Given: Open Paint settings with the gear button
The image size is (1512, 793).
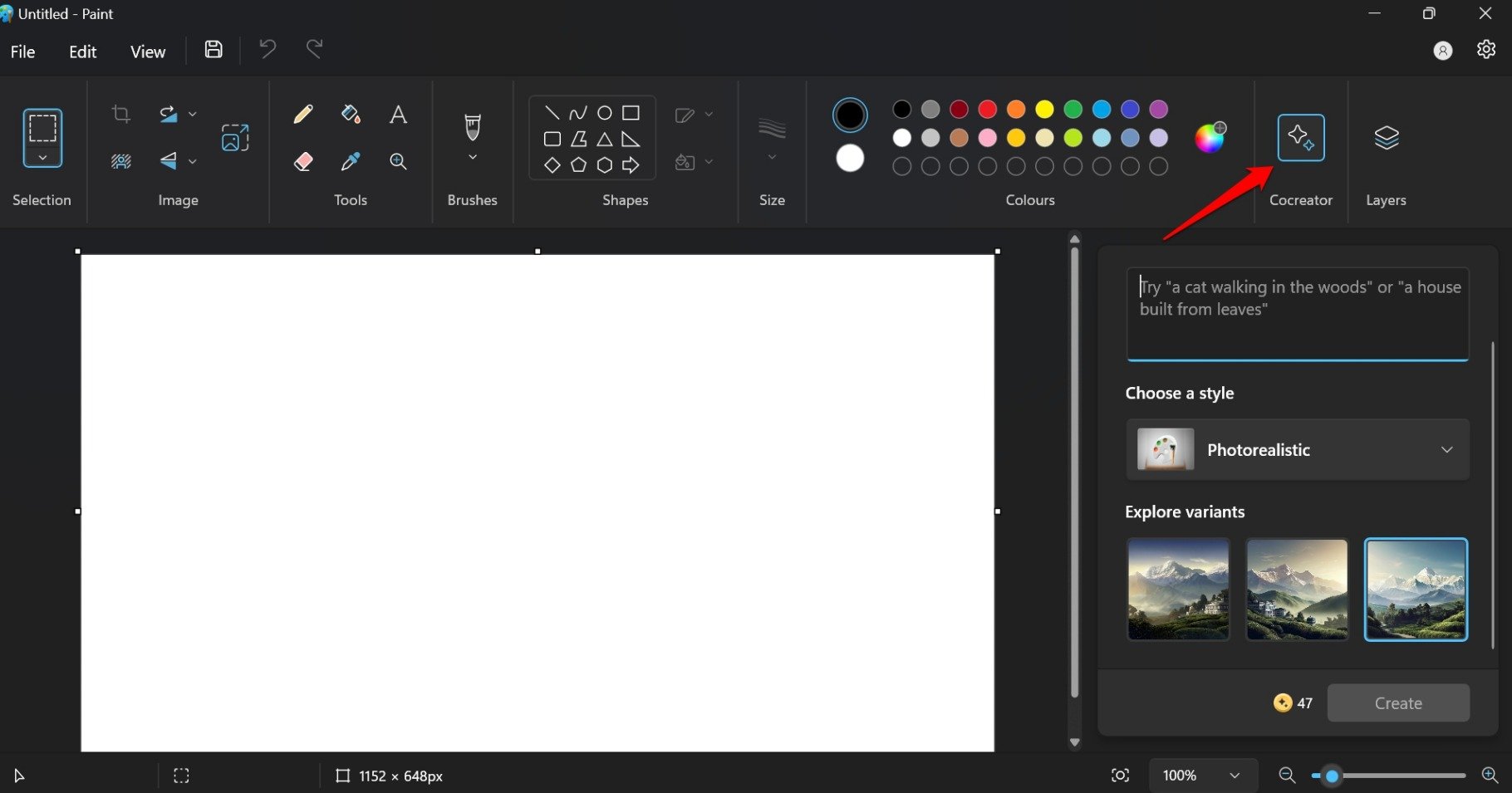Looking at the screenshot, I should click(x=1486, y=49).
